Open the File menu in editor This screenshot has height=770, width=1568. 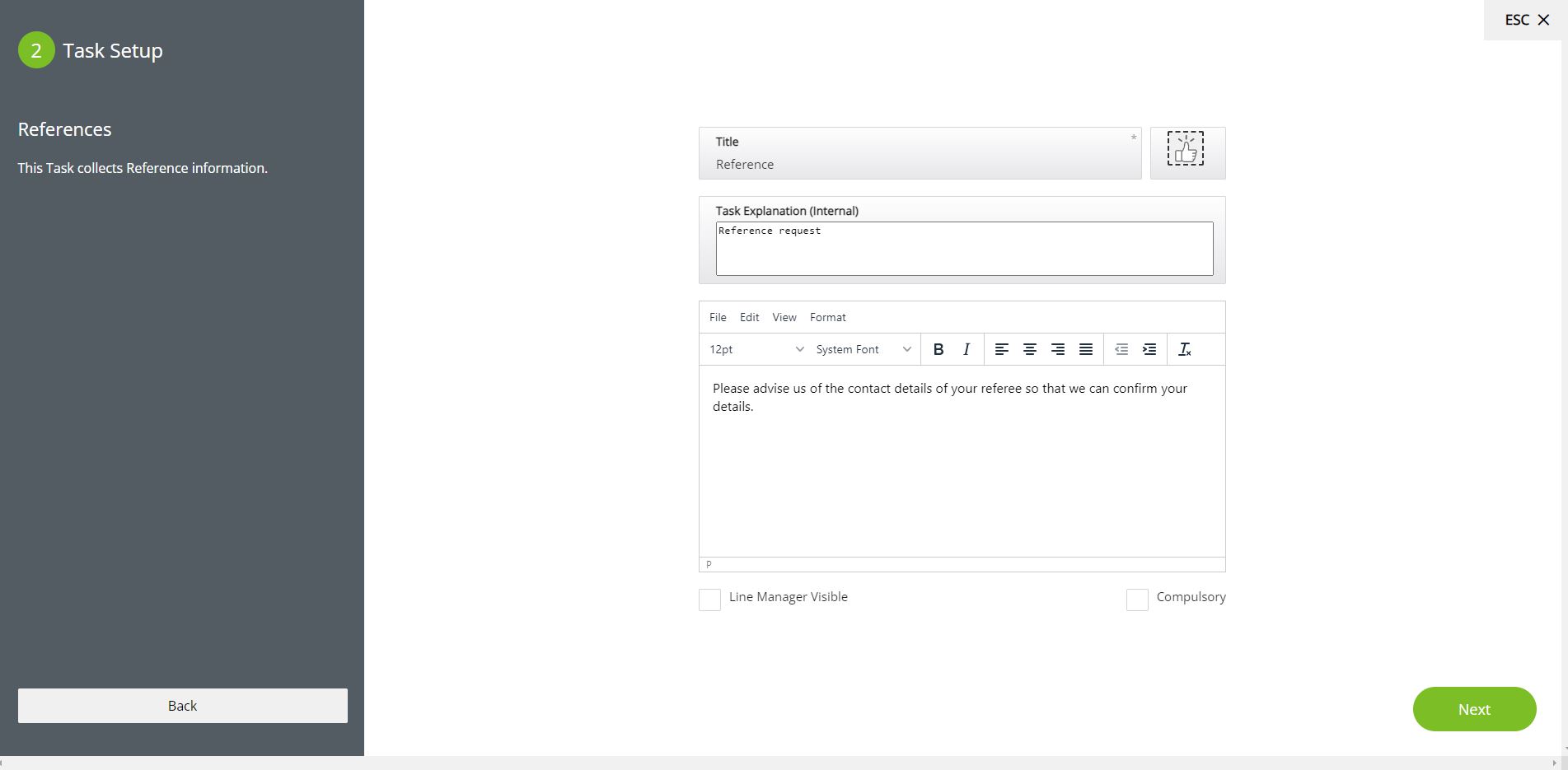click(718, 317)
